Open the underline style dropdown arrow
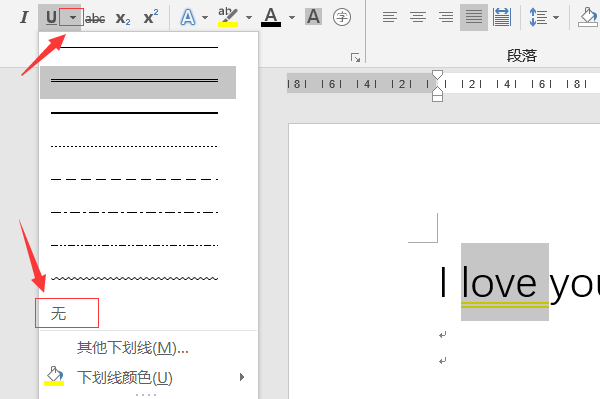This screenshot has width=600, height=399. tap(72, 17)
